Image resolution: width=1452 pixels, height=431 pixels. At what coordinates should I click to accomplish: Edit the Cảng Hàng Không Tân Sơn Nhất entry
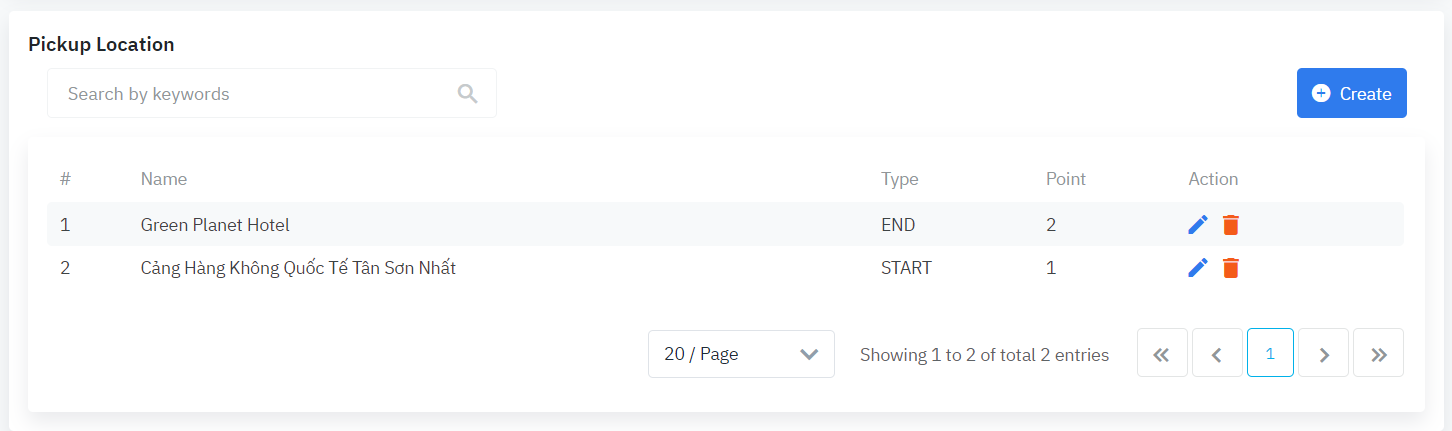(1198, 268)
